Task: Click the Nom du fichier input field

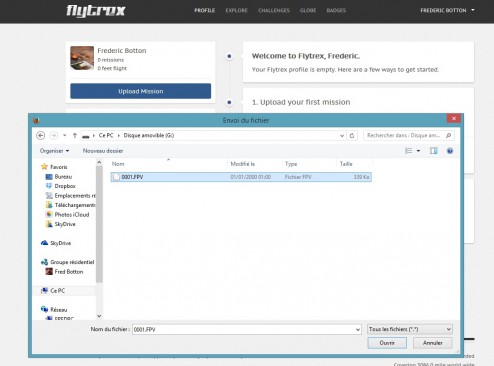Action: 246,330
